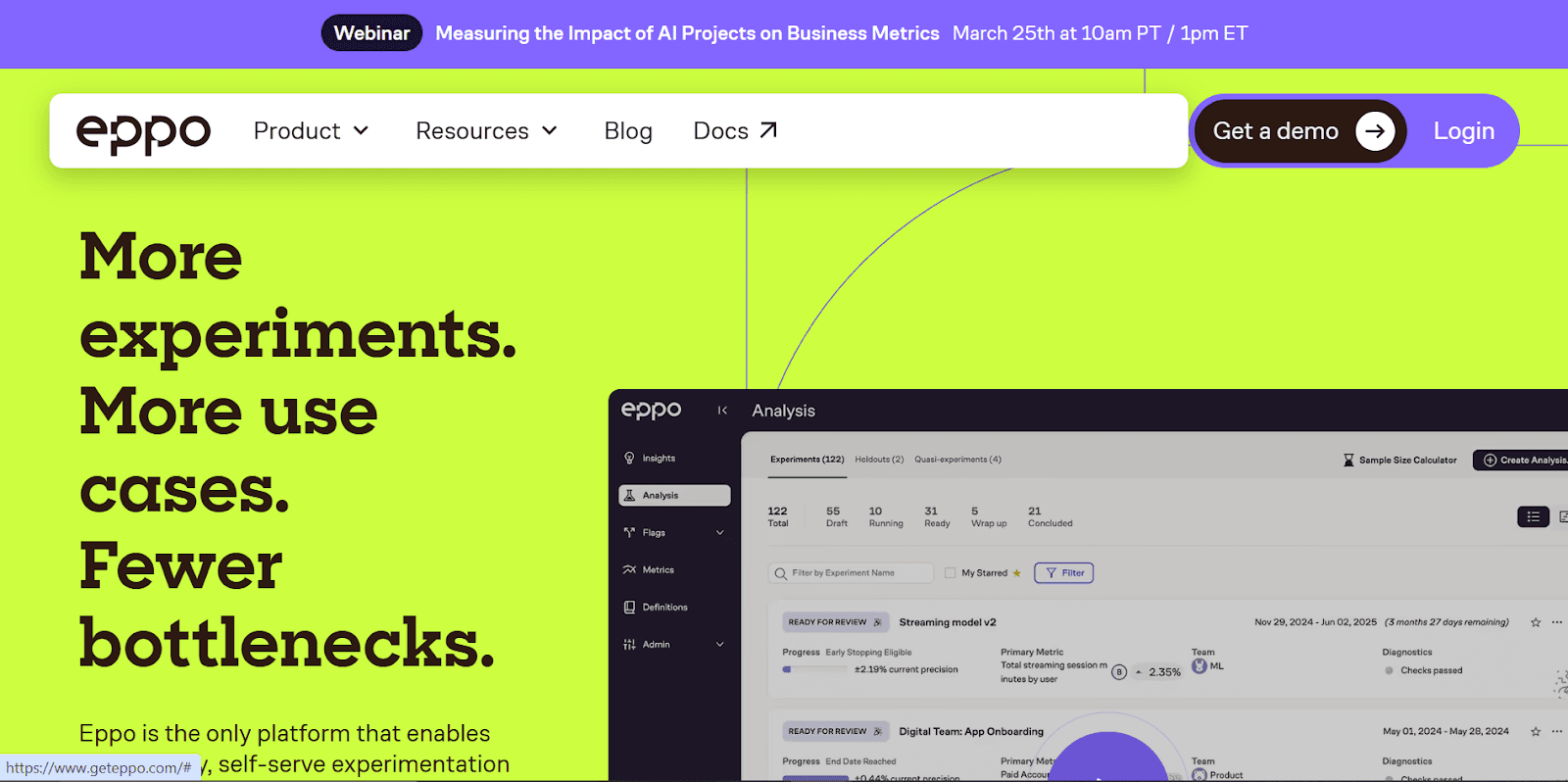The image size is (1568, 782).
Task: Click the Filter button in the dashboard
Action: pos(1064,573)
